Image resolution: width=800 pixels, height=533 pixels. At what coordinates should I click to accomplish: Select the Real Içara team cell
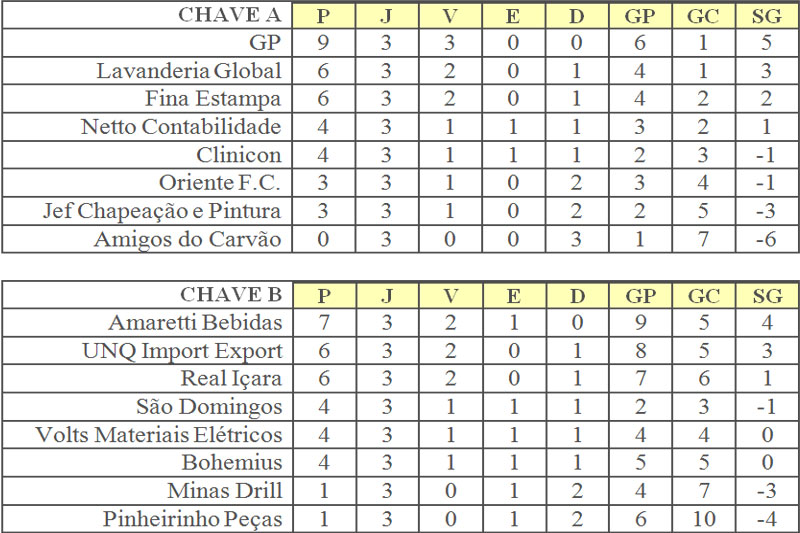(231, 379)
